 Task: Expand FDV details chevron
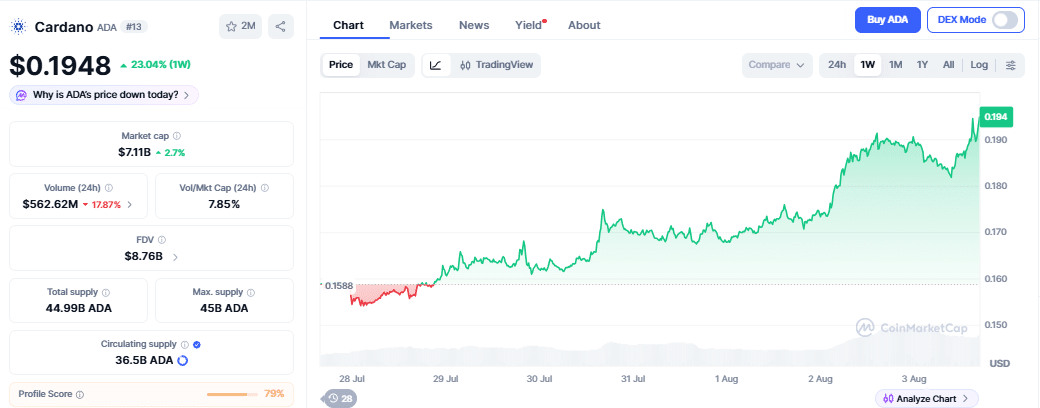click(175, 257)
